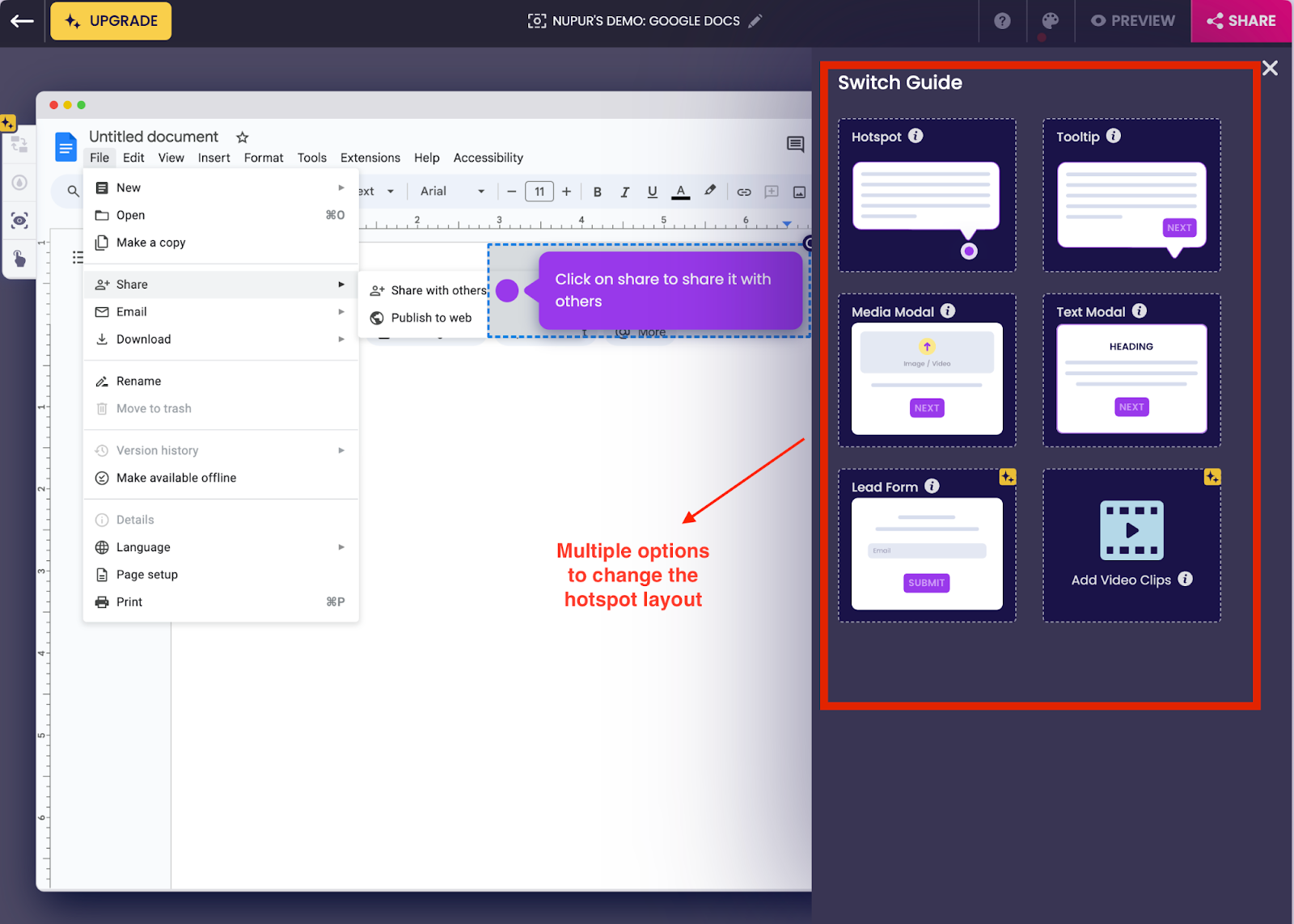Select the Tooltip guide card
Image resolution: width=1294 pixels, height=924 pixels.
tap(1131, 196)
